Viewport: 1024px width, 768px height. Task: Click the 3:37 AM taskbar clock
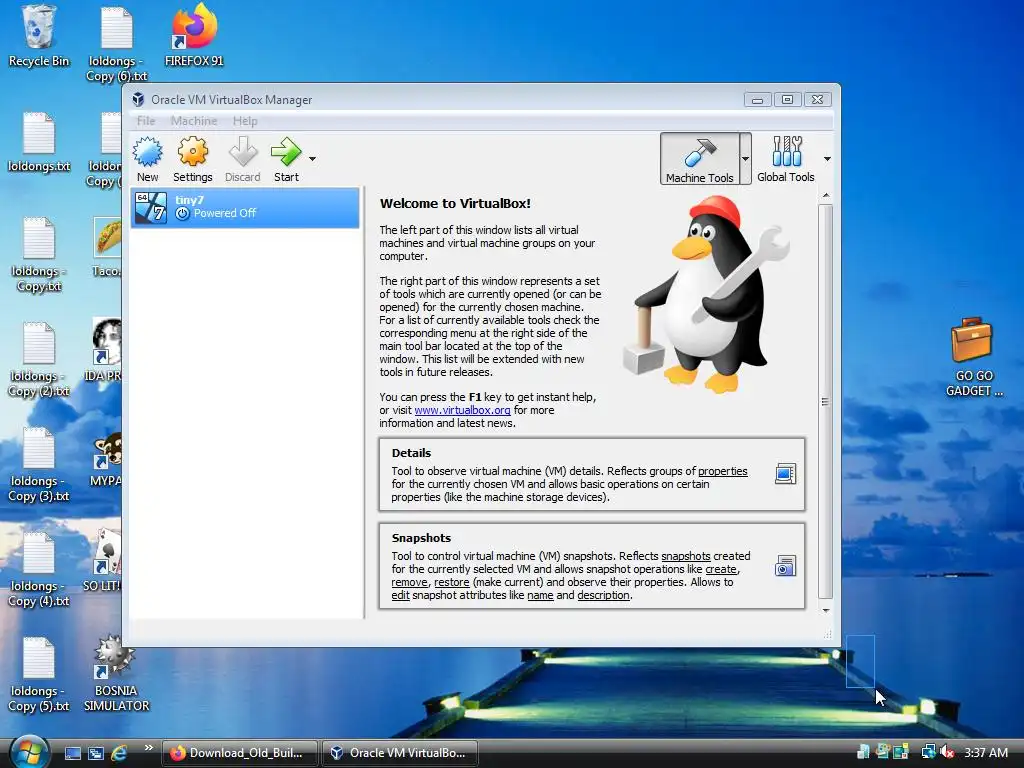coord(985,753)
